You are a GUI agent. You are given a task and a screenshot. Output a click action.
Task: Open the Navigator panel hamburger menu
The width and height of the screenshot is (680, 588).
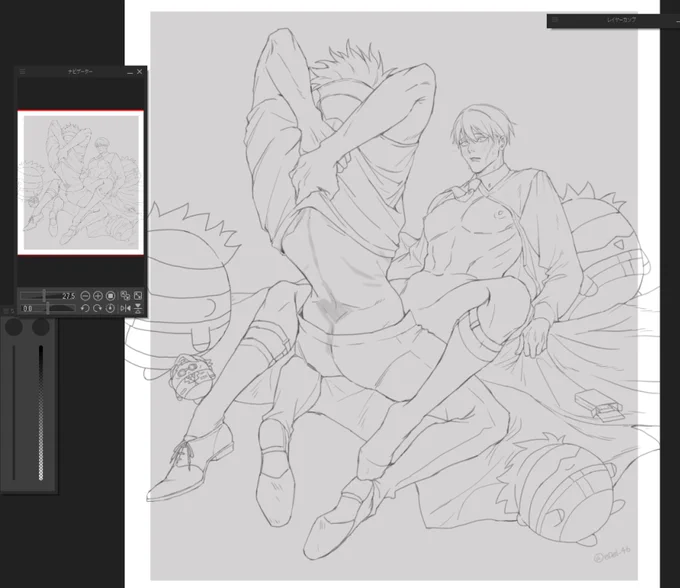coord(23,72)
